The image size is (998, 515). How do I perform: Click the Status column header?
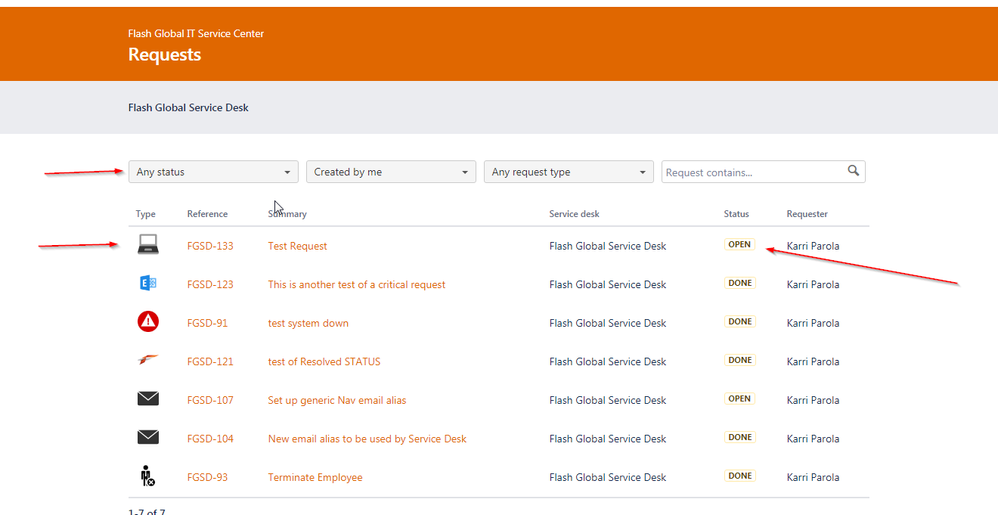(x=736, y=214)
